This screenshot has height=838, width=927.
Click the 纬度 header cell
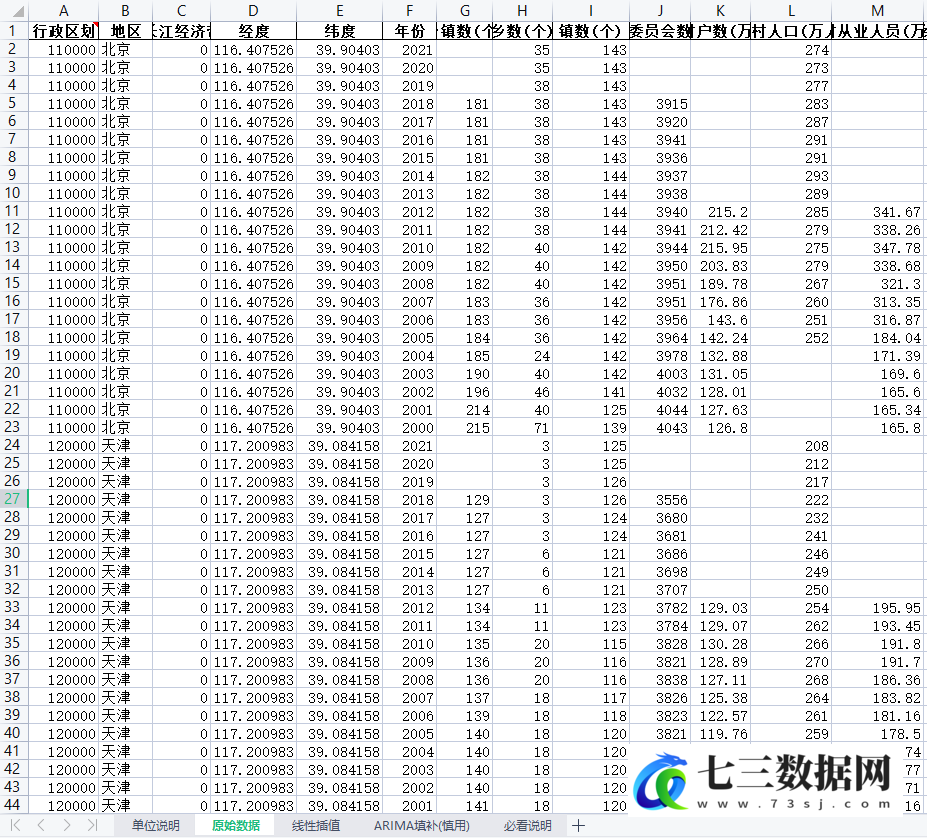click(x=339, y=31)
